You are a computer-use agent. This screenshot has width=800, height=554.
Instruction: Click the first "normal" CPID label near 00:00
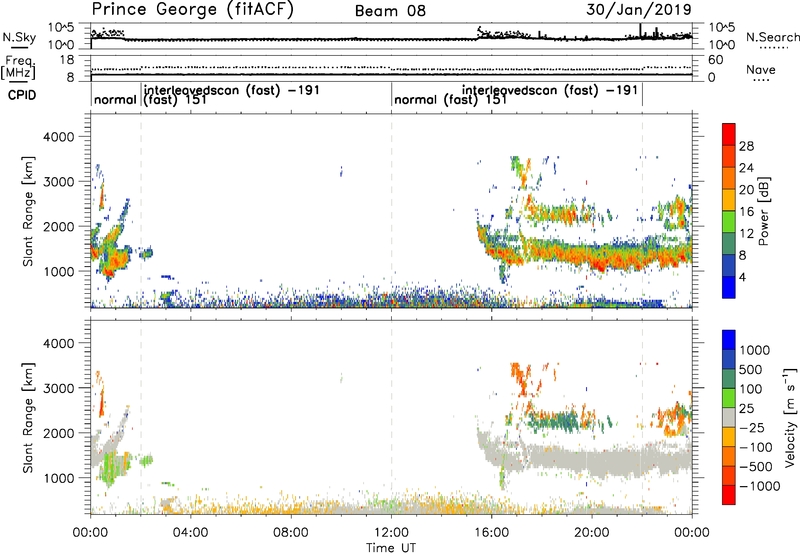pos(115,99)
